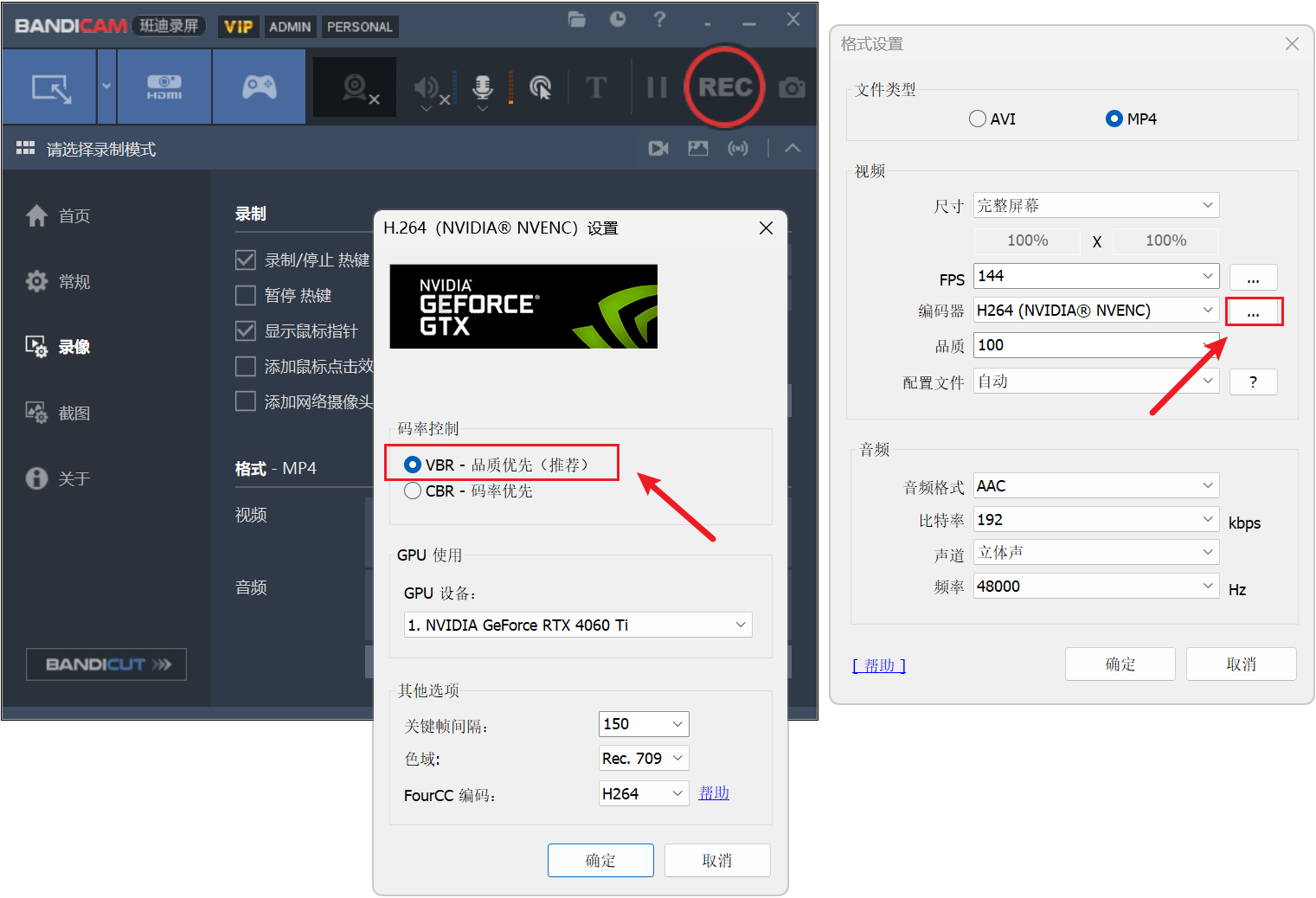This screenshot has height=898, width=1316.
Task: Toggle microphone icon
Action: tap(483, 87)
